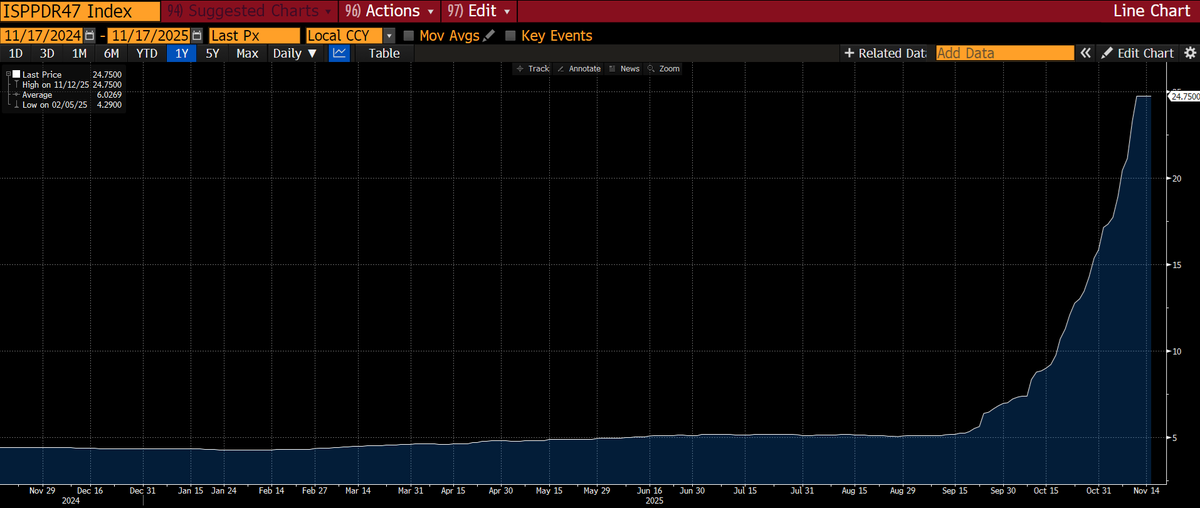Click the y-axis value 15
Image resolution: width=1200 pixels, height=508 pixels.
coord(1177,265)
